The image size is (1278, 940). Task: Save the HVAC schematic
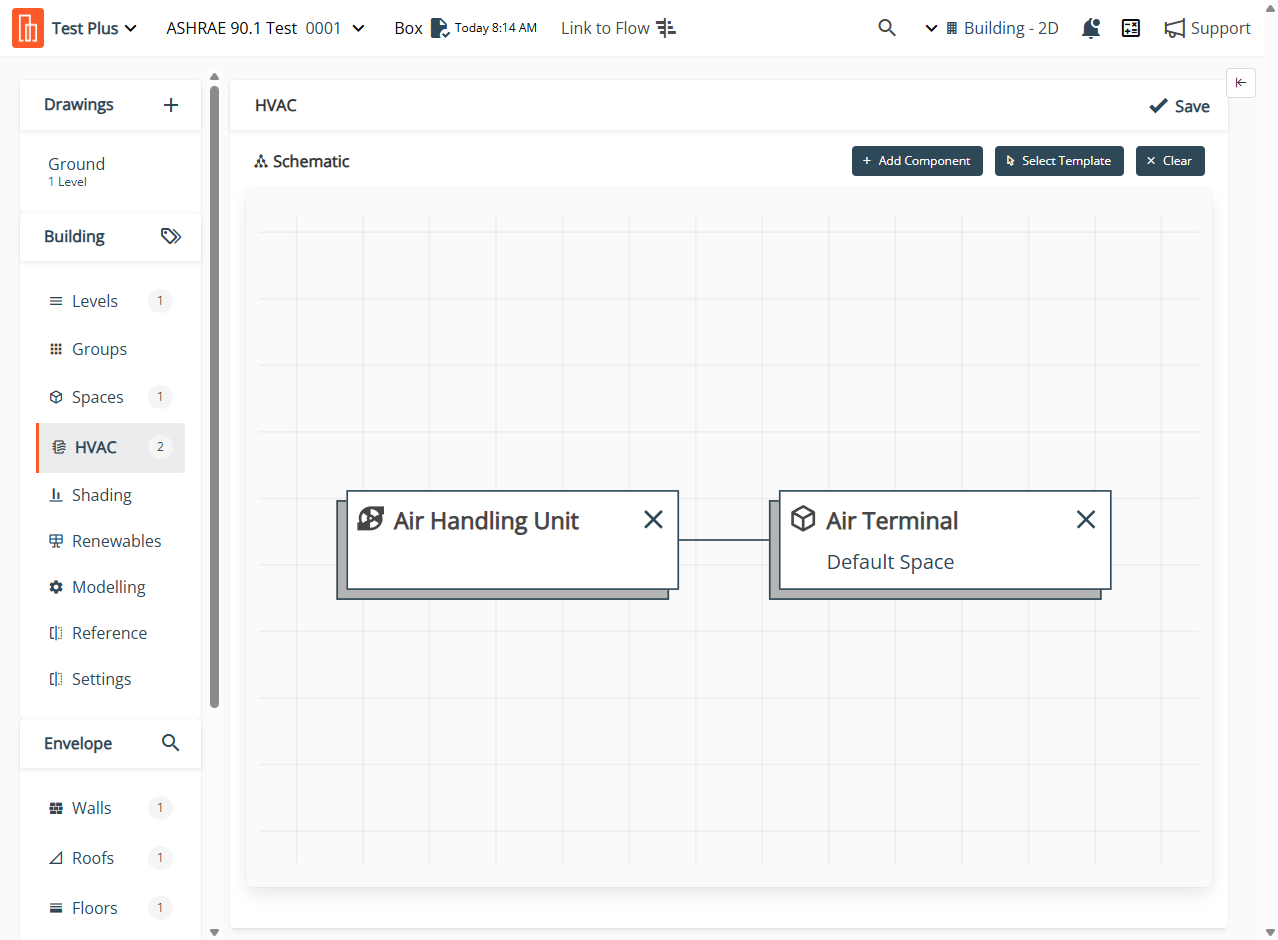[x=1179, y=106]
